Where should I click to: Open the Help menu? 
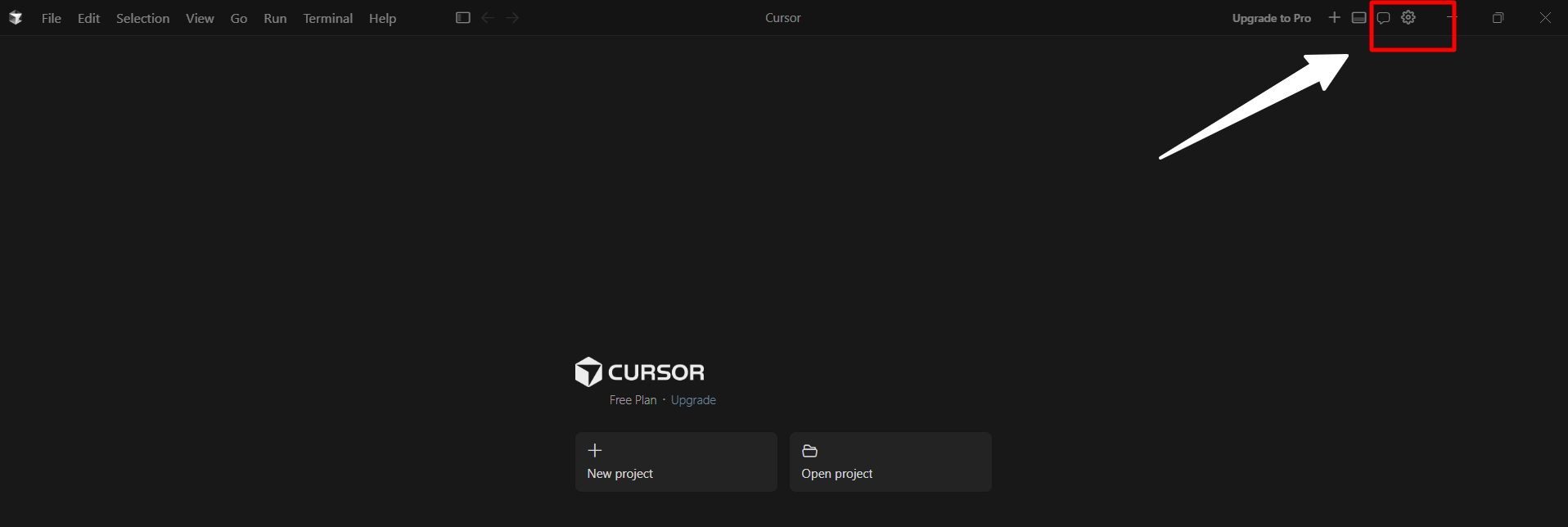click(x=382, y=18)
